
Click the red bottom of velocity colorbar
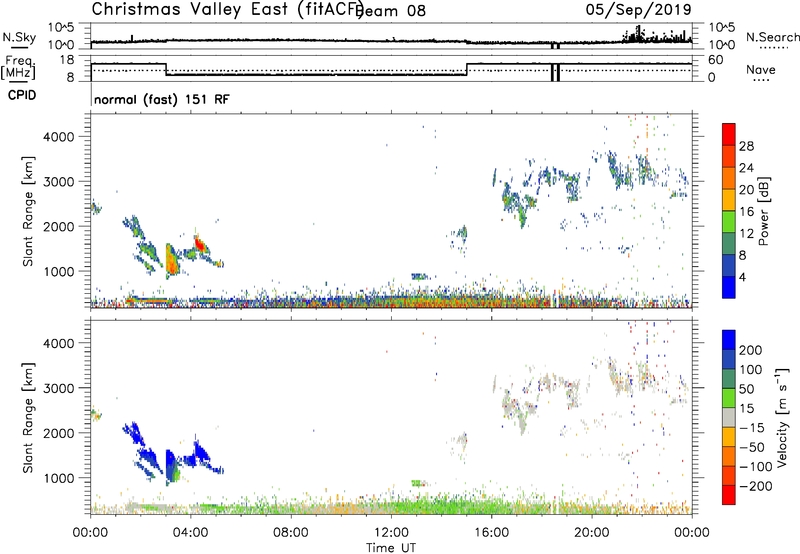pos(729,495)
